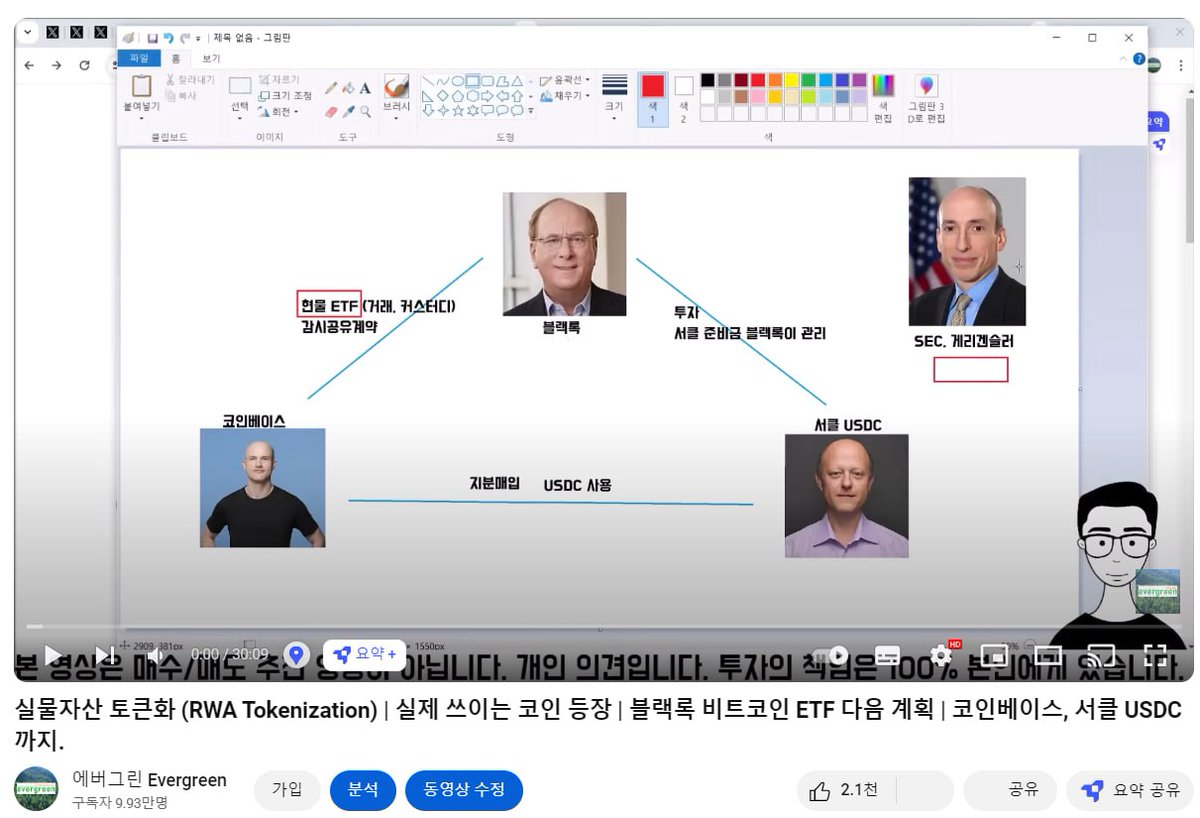Play the video with the play button
This screenshot has width=1200, height=818.
tap(52, 656)
